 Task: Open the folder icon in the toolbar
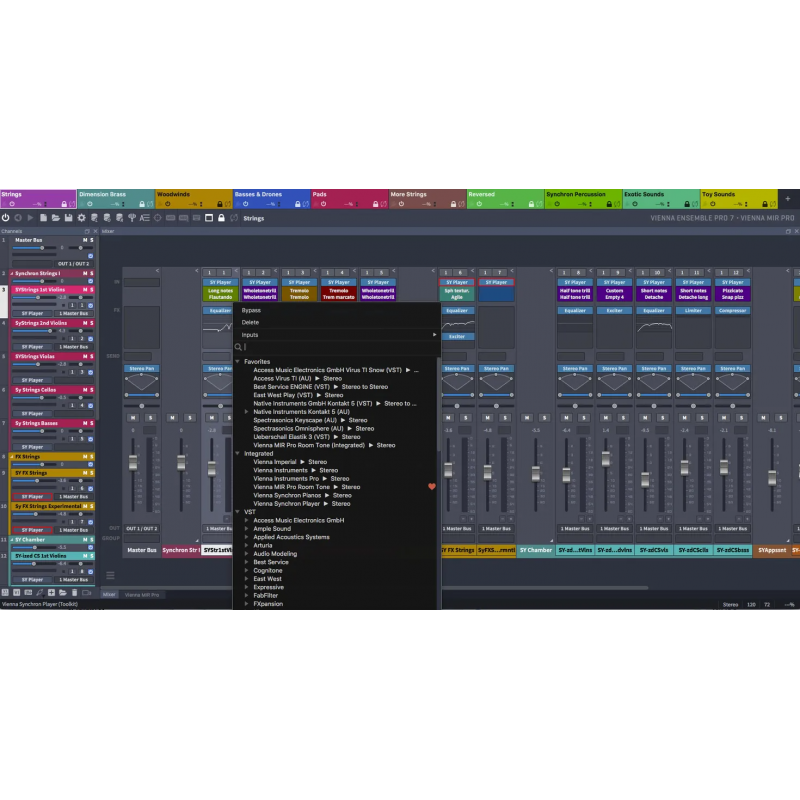pos(56,218)
